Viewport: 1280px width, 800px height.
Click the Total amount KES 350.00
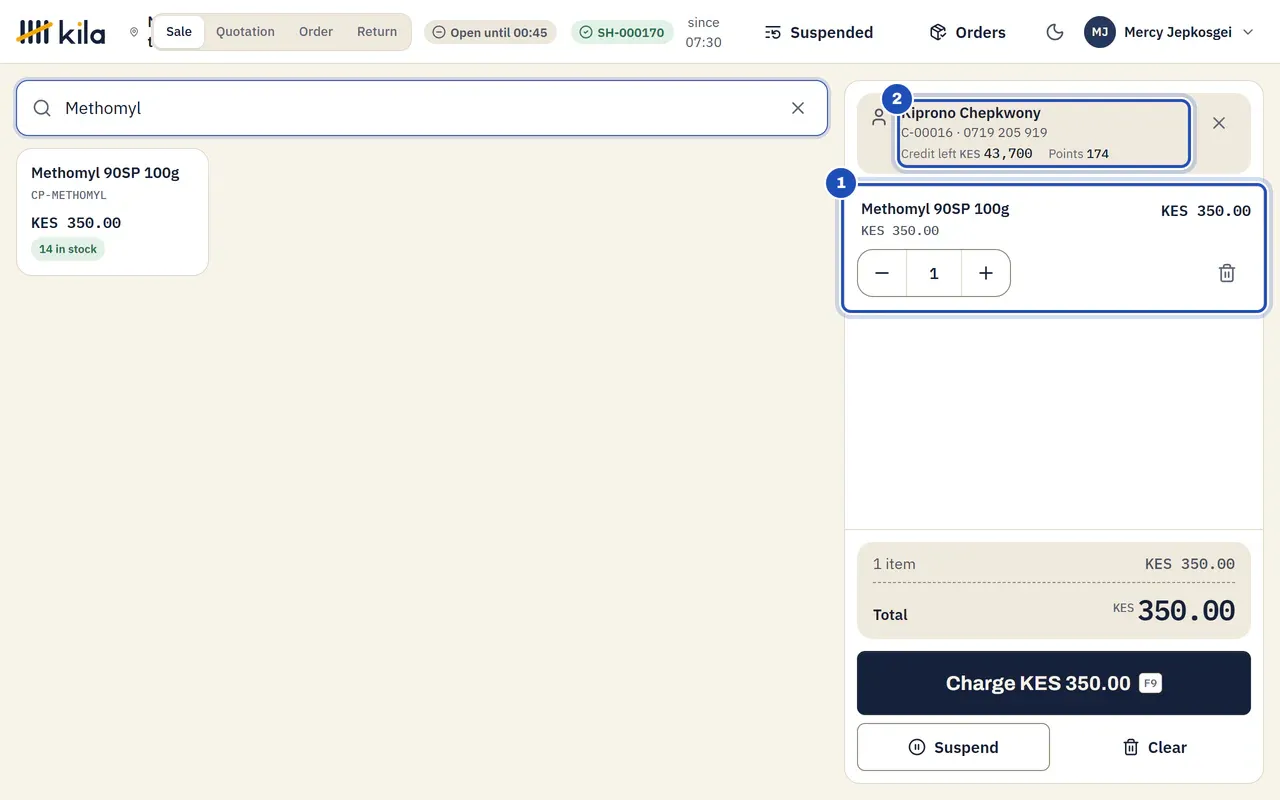[x=1174, y=611]
